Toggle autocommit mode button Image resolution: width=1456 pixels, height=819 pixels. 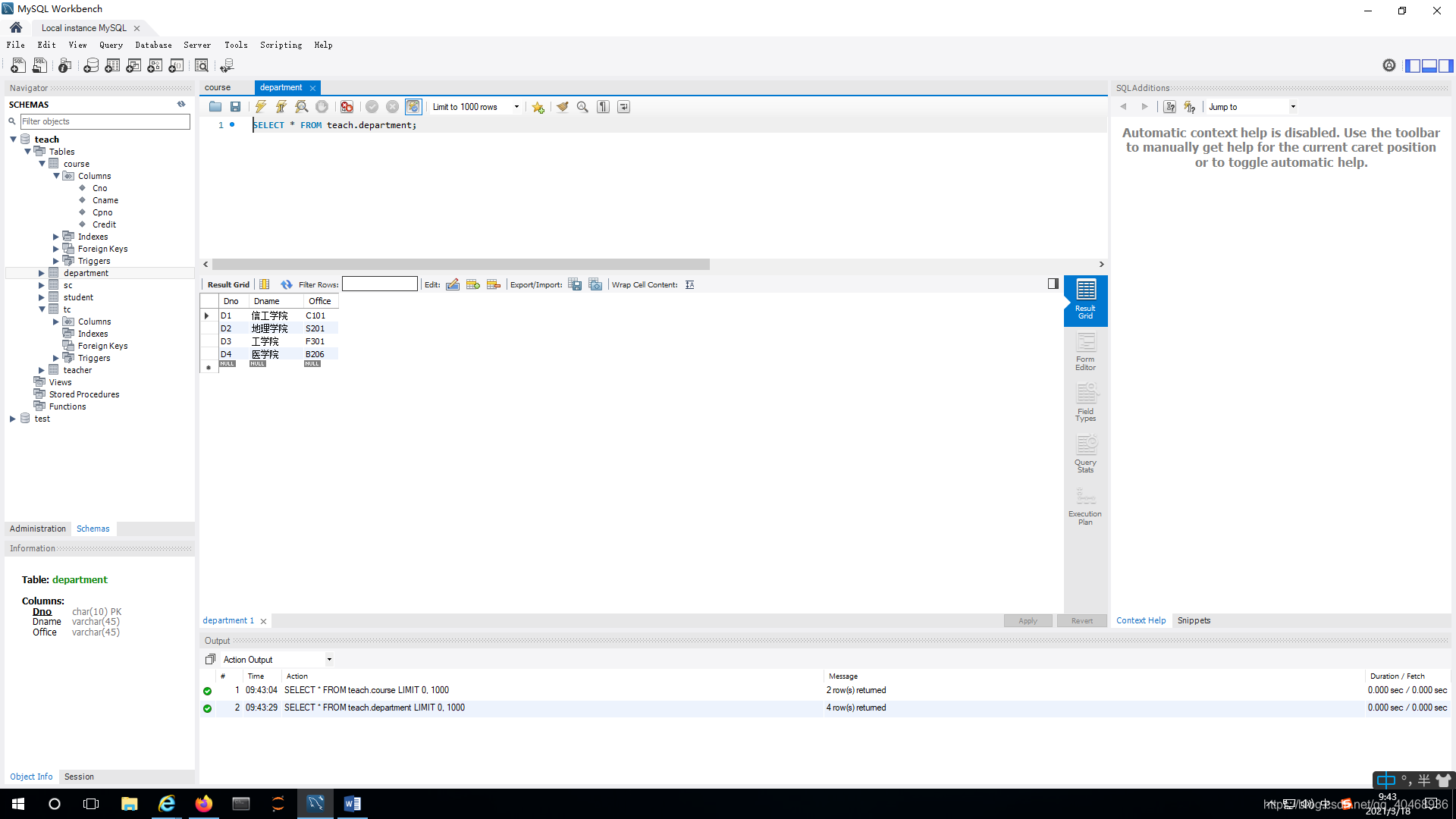(413, 107)
